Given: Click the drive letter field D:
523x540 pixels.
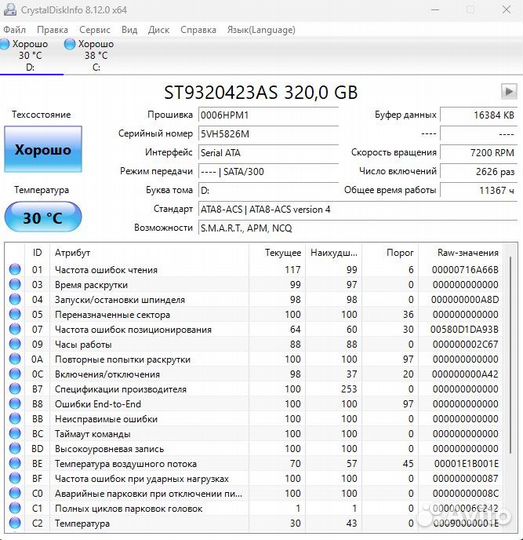Looking at the screenshot, I should (269, 190).
